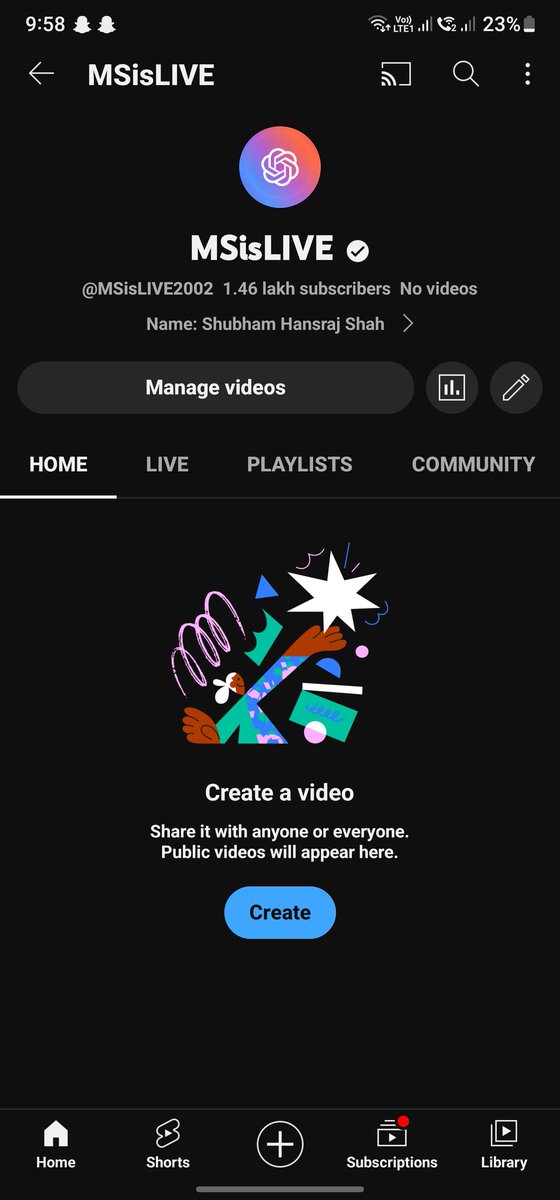Viewport: 560px width, 1200px height.
Task: Tap the verified checkmark badge
Action: point(357,250)
